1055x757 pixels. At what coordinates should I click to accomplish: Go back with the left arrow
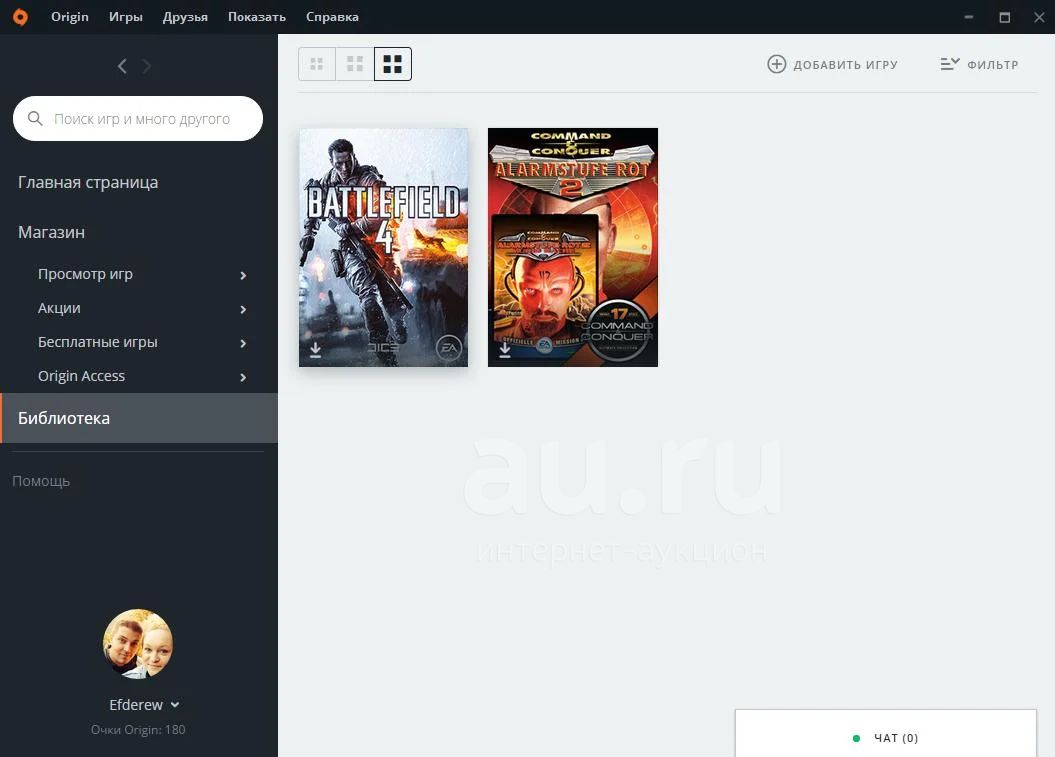[x=122, y=66]
